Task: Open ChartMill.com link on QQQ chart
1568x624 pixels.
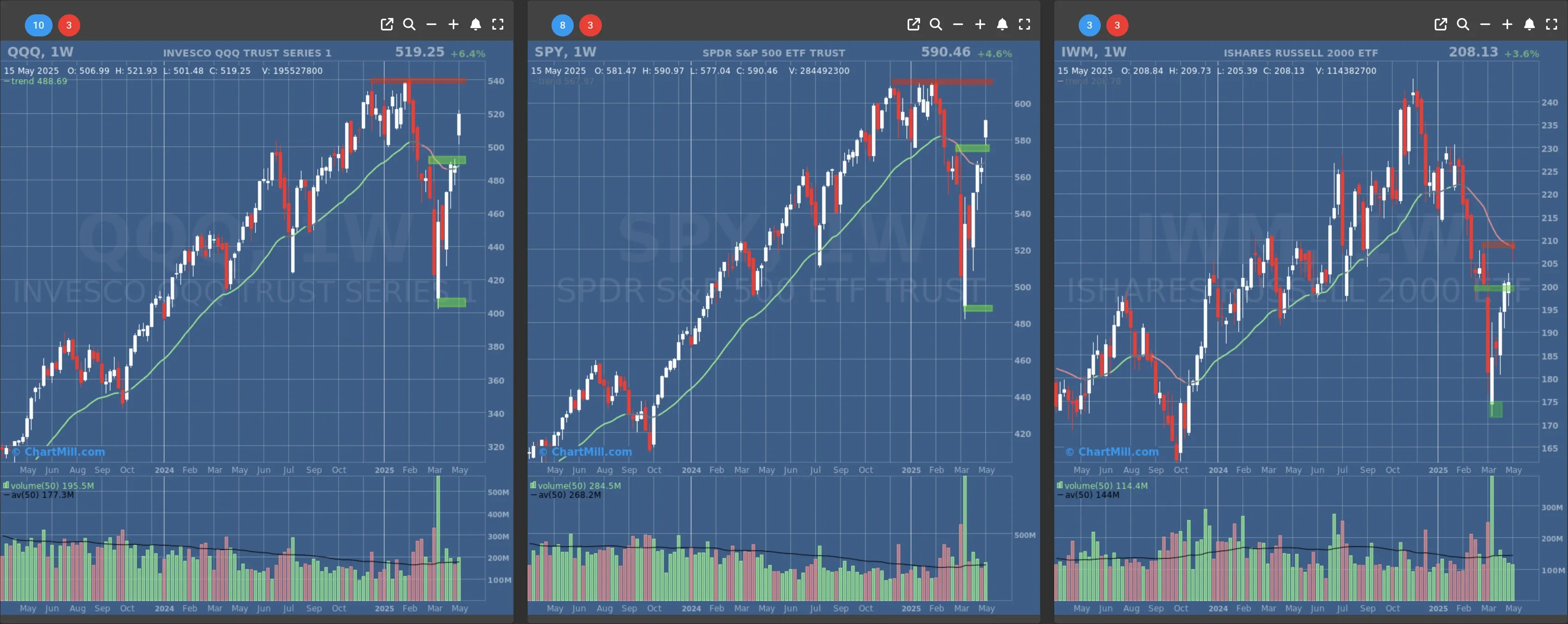Action: click(59, 452)
